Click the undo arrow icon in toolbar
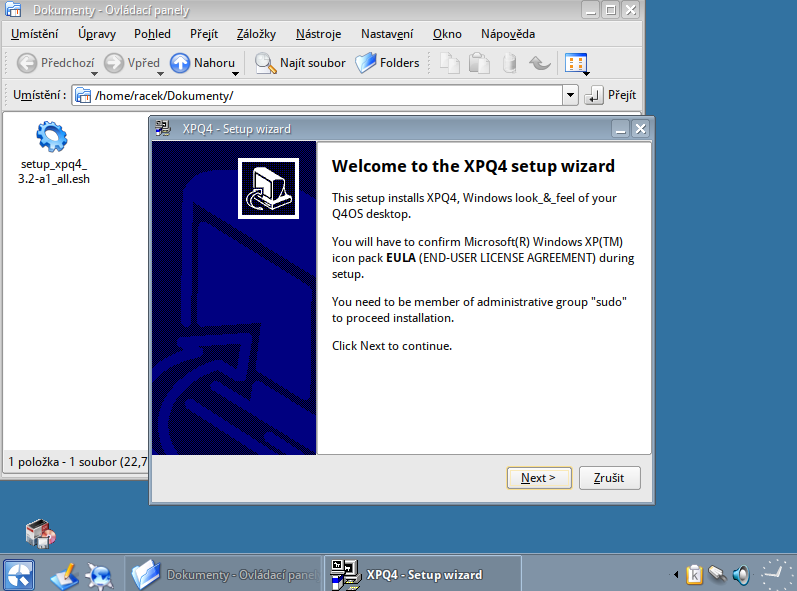The image size is (797, 591). click(539, 63)
